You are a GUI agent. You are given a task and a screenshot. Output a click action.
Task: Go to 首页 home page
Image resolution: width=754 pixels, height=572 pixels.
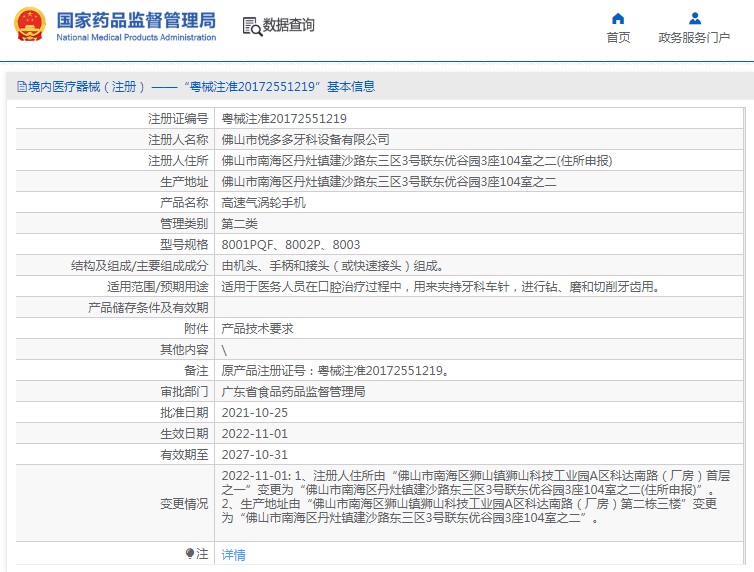(x=618, y=37)
